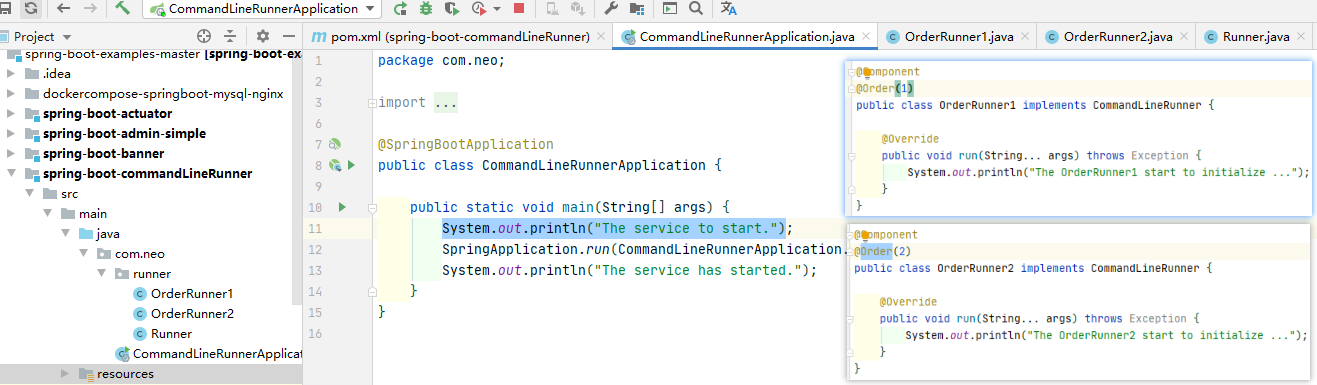Click the Spring bean gutter icon on line 7

coord(335,144)
